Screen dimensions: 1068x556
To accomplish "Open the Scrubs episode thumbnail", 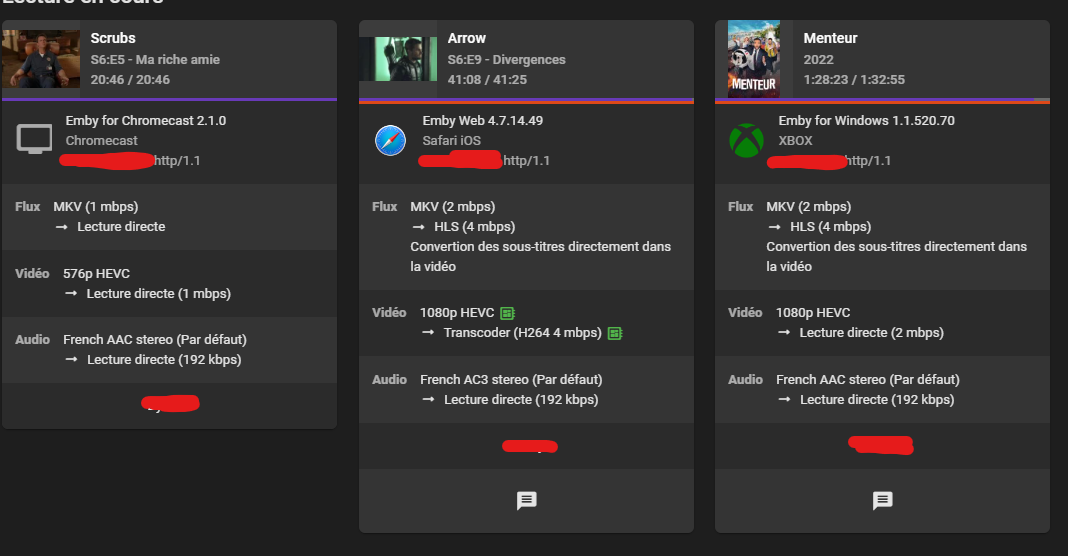I will (41, 59).
